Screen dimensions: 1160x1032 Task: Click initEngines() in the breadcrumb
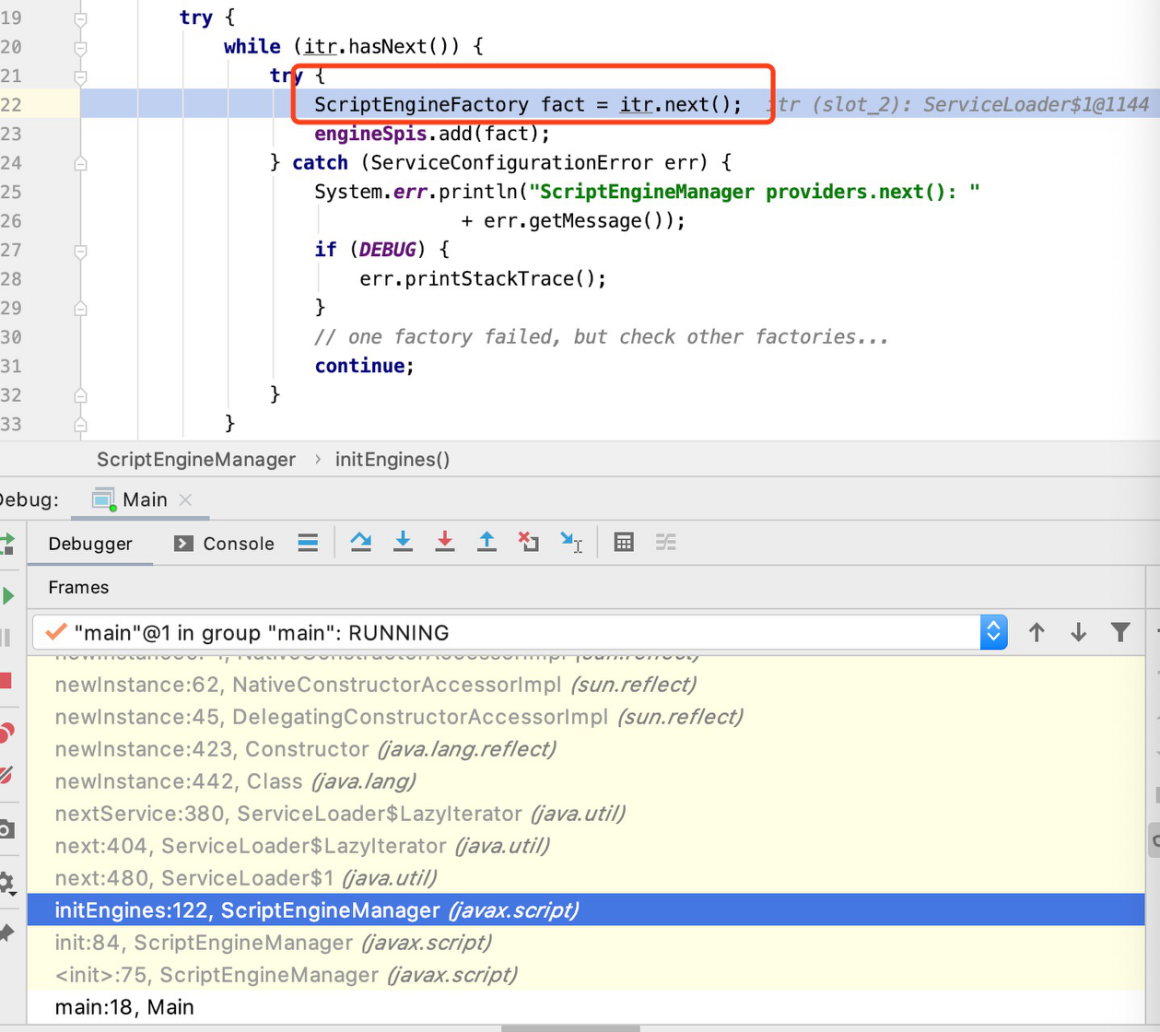click(x=392, y=459)
